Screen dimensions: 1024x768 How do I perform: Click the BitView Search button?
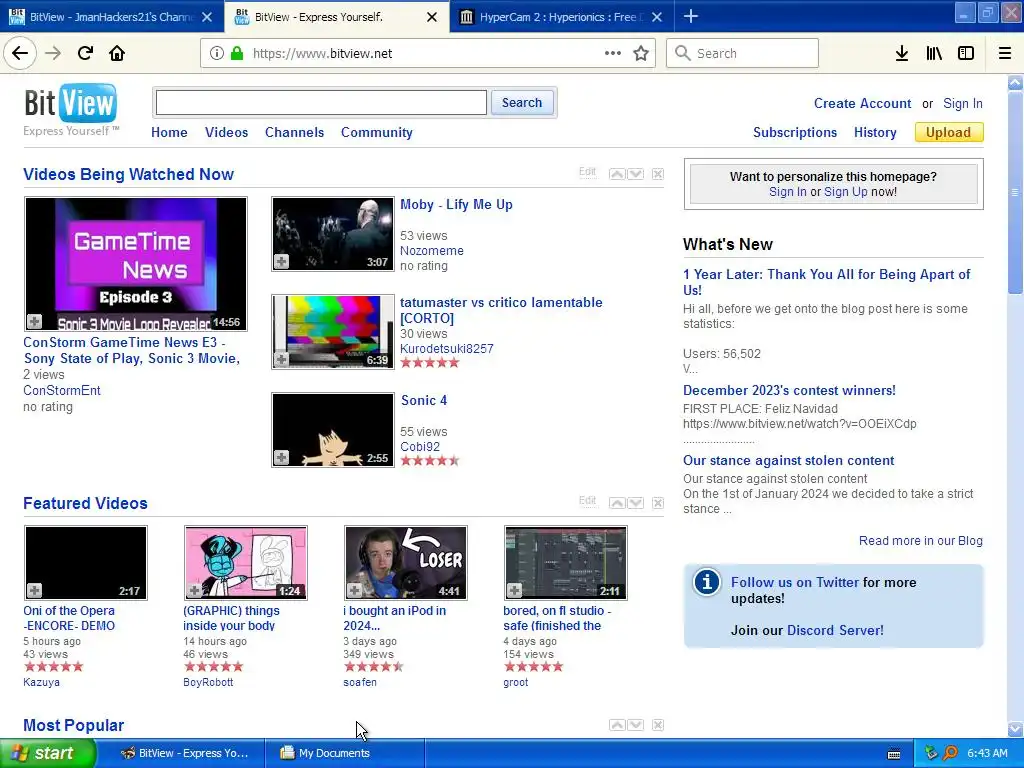(522, 103)
